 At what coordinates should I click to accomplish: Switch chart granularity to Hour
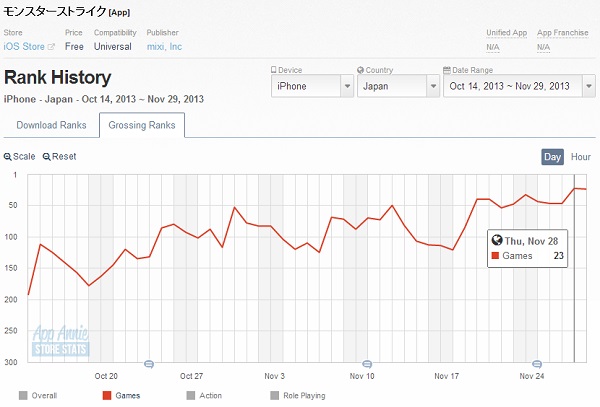(x=581, y=157)
